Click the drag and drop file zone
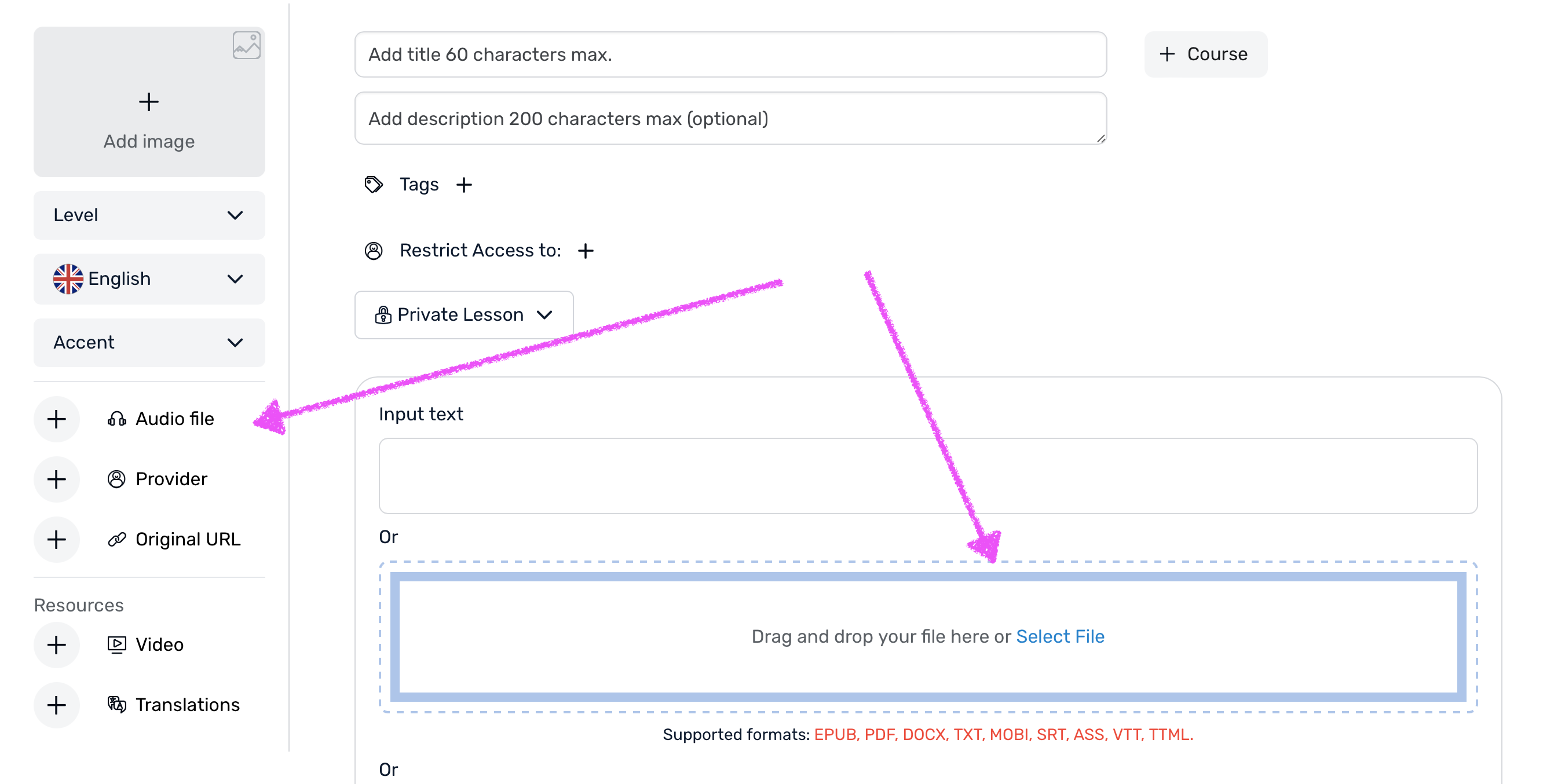Viewport: 1565px width, 784px height. click(928, 636)
